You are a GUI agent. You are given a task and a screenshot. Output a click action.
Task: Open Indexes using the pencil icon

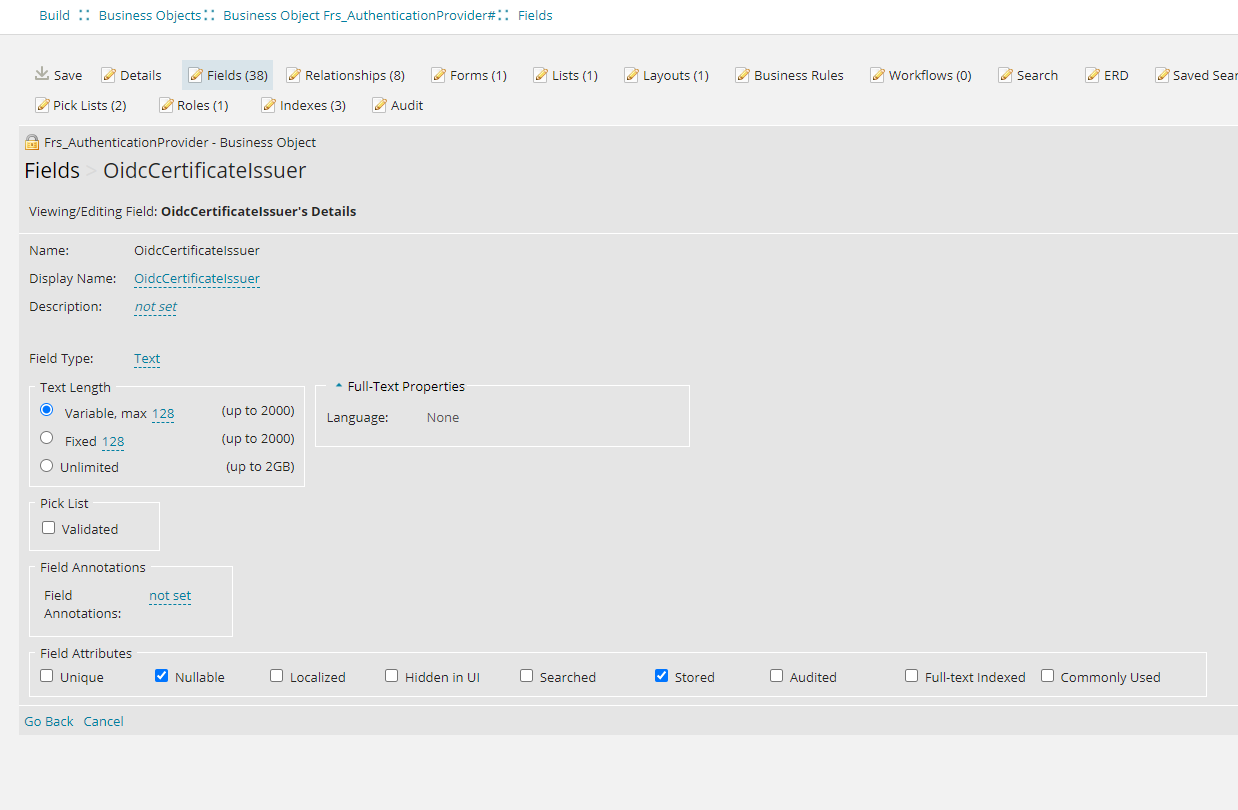point(268,104)
